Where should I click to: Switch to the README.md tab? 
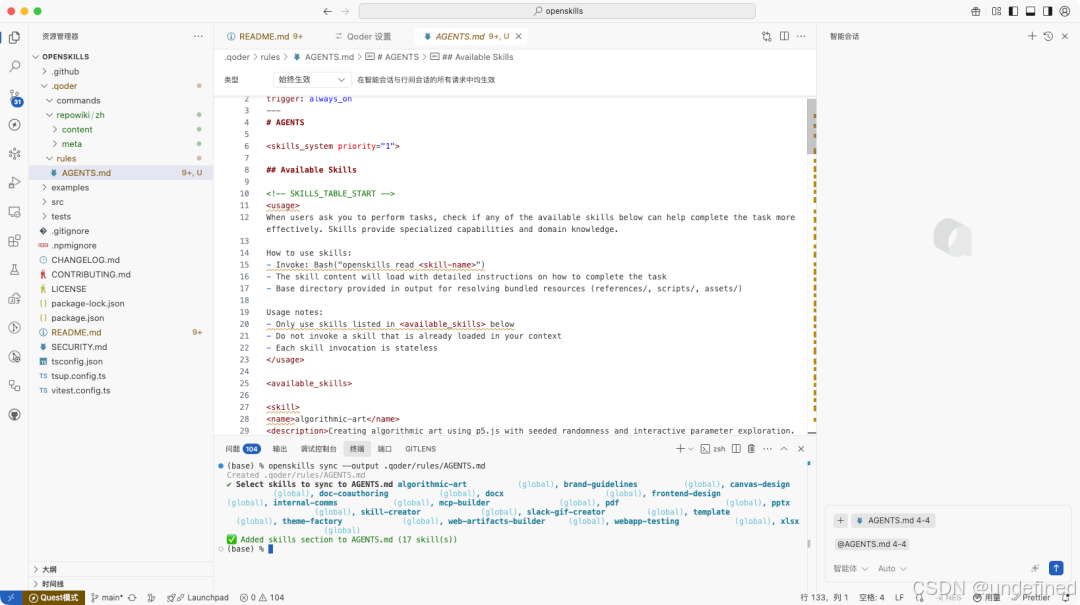(265, 37)
